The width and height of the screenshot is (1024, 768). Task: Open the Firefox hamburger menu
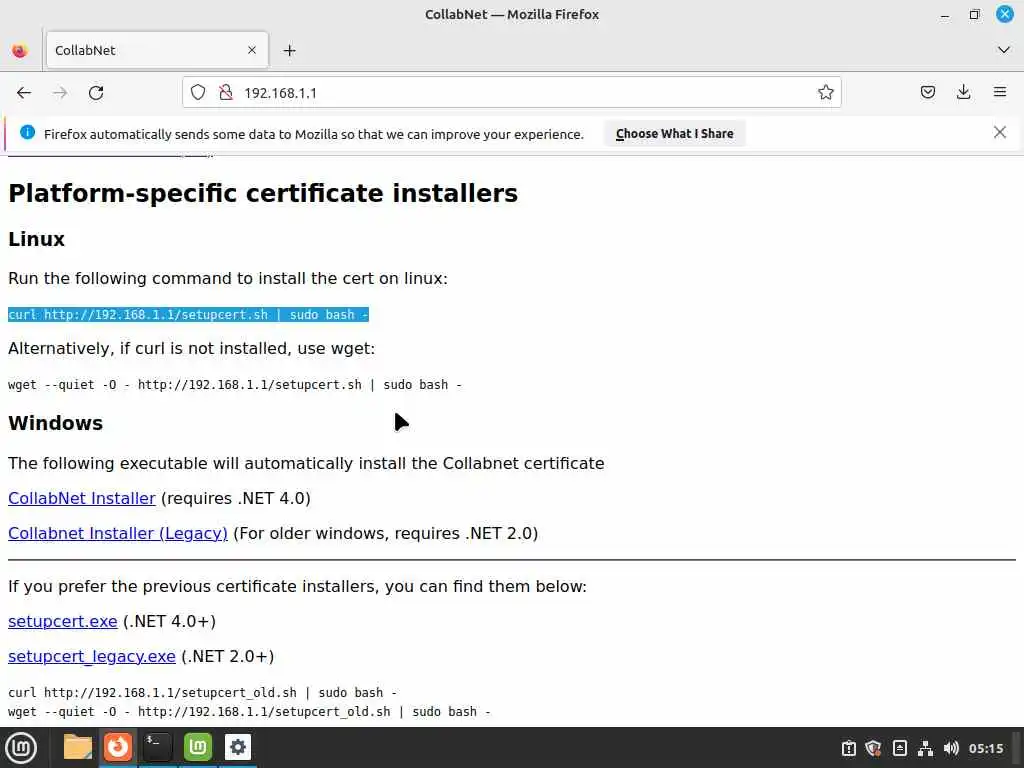1000,92
